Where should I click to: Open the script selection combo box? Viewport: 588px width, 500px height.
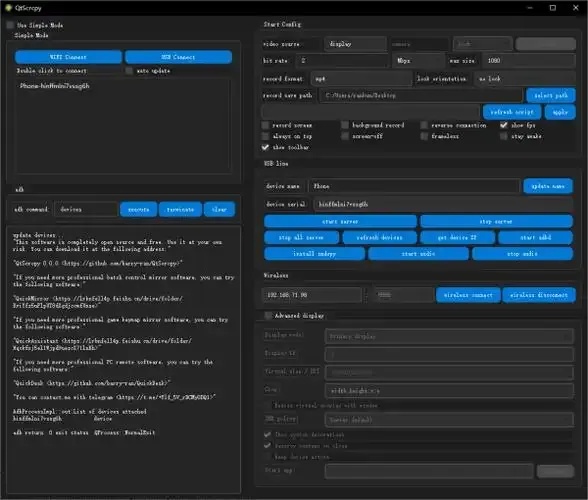tap(370, 112)
